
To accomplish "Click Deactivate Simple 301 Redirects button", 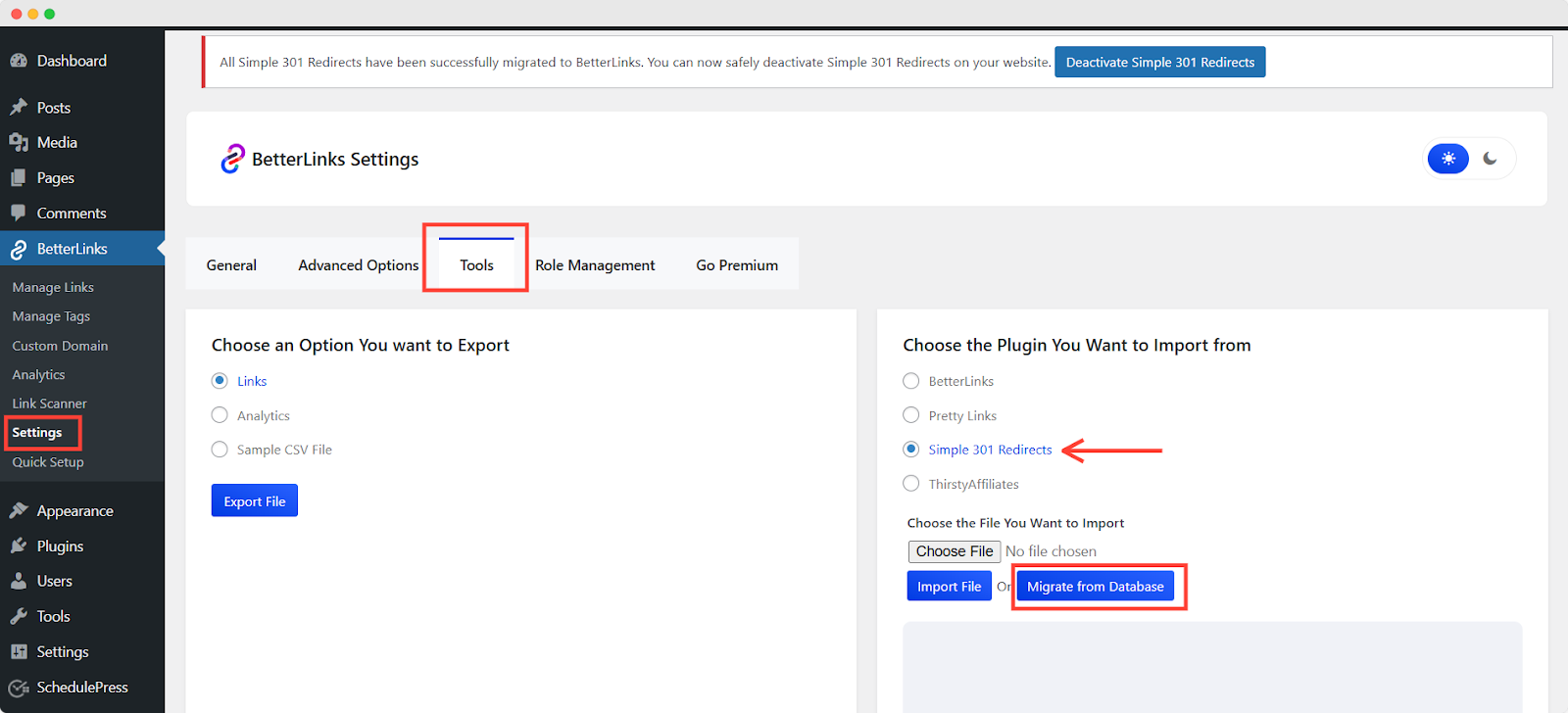I will coord(1160,62).
